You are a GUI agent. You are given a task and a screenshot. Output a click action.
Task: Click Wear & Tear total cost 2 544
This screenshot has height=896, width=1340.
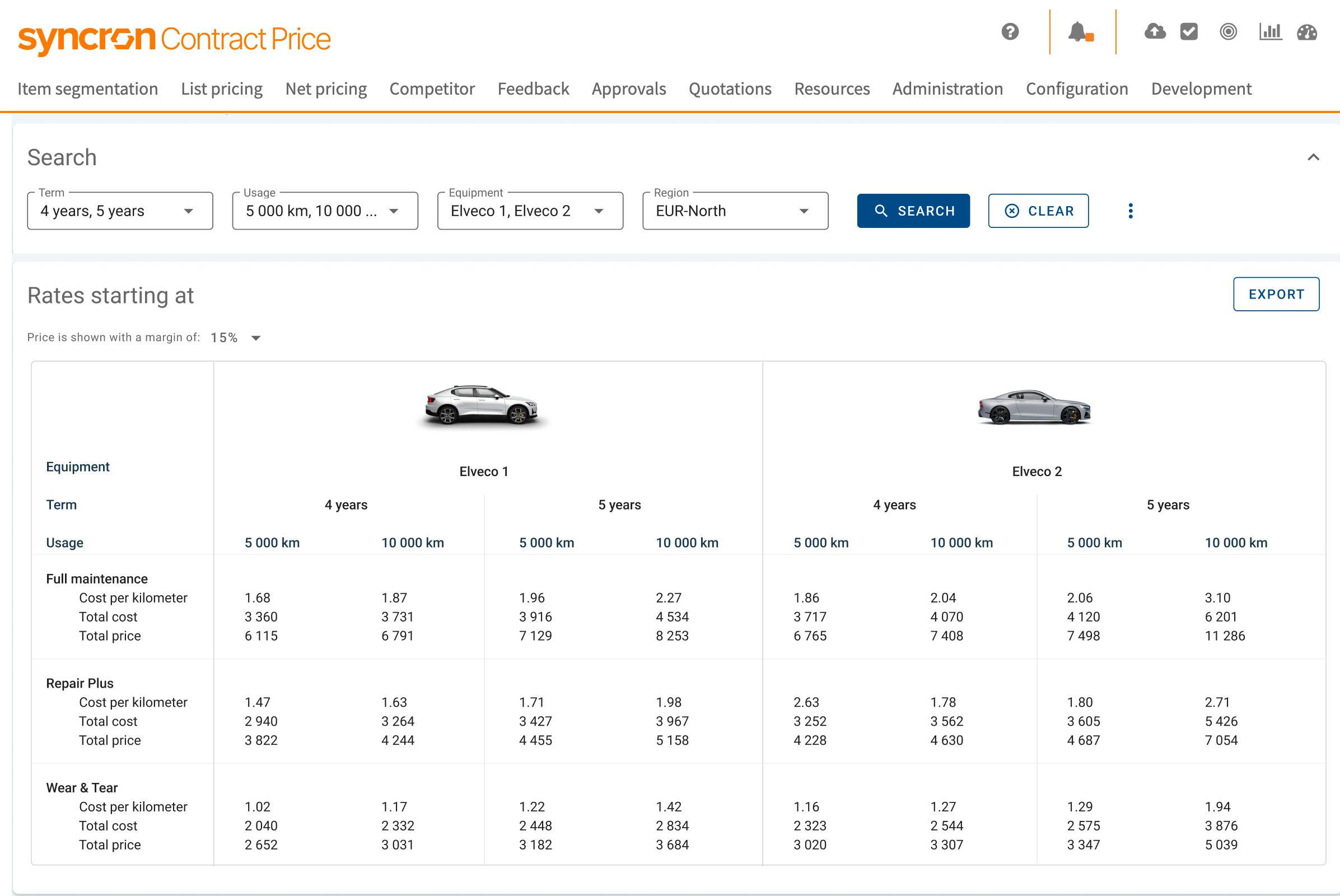click(946, 827)
